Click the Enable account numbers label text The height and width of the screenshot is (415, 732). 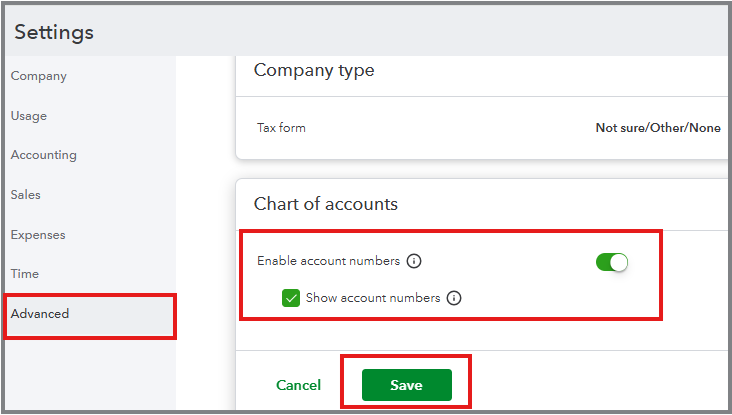tap(328, 261)
